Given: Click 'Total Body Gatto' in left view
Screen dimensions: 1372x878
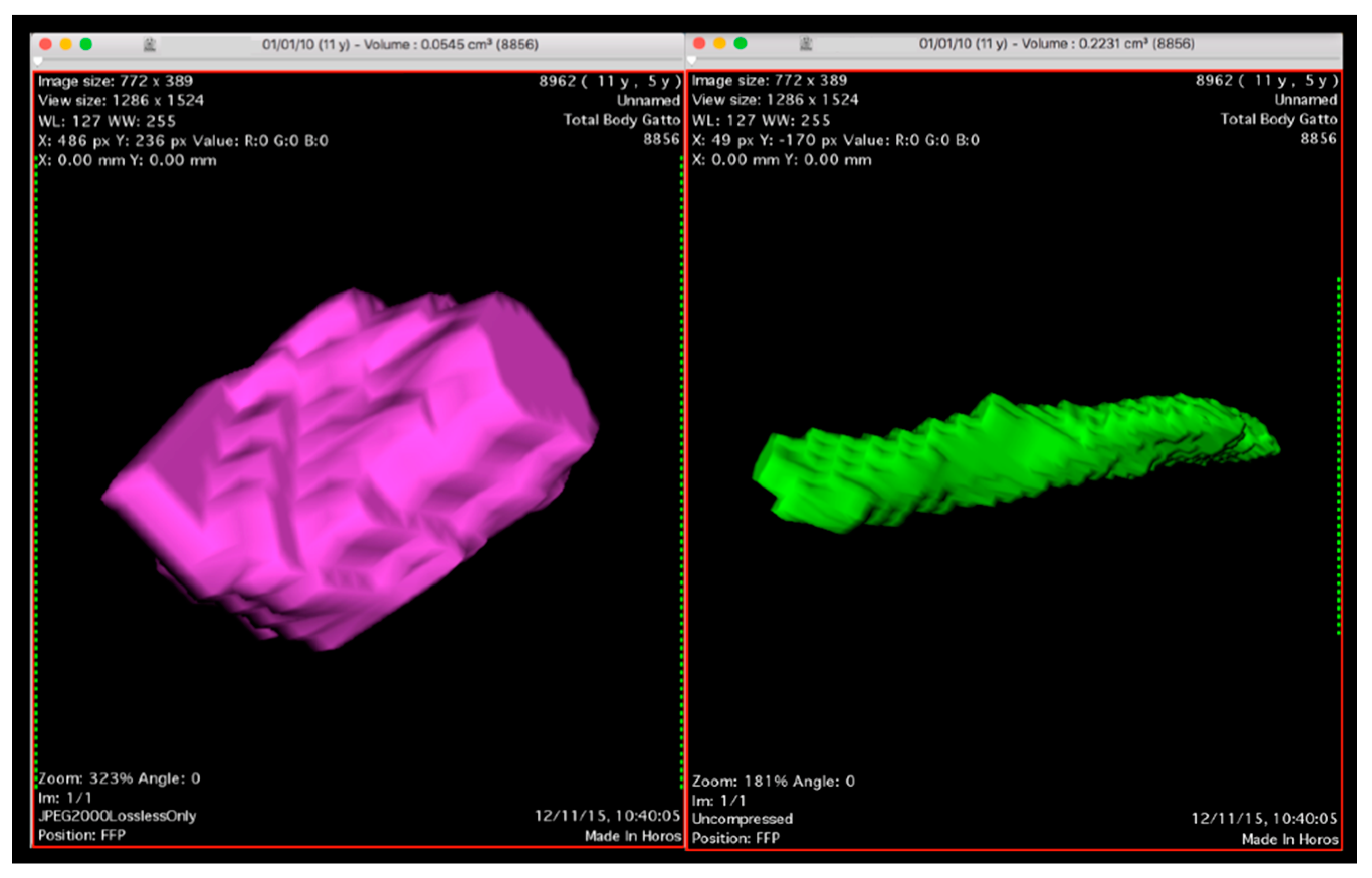Looking at the screenshot, I should [621, 120].
